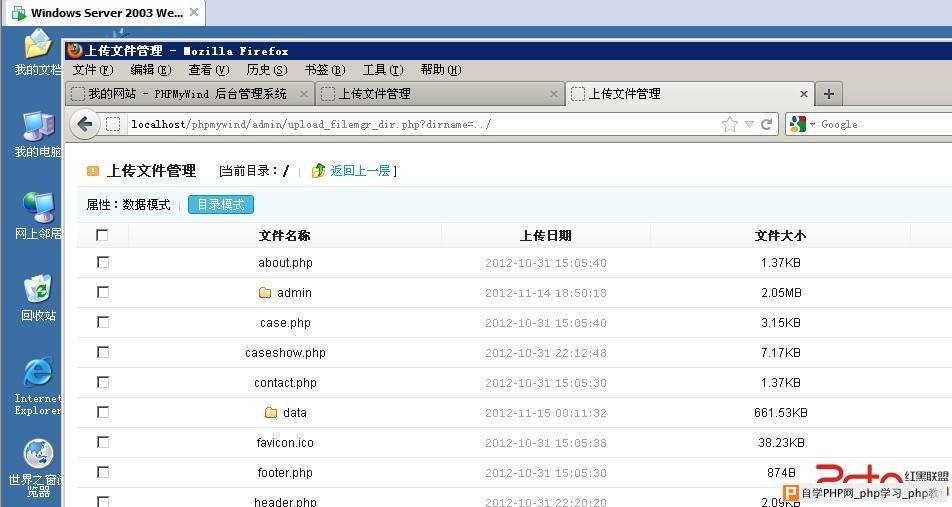The height and width of the screenshot is (507, 952).
Task: Toggle the select-all checkbox in table header
Action: [x=102, y=235]
